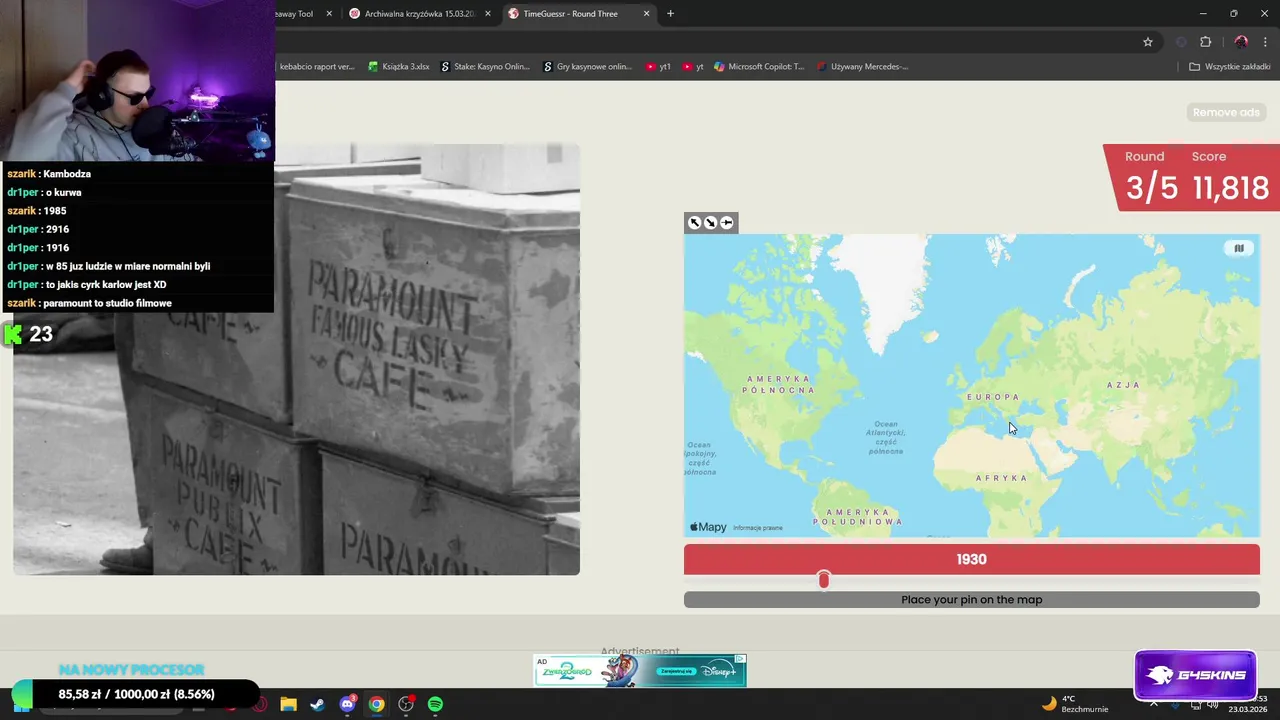The width and height of the screenshot is (1280, 720).
Task: Click Ameryka Północna on the map
Action: click(780, 385)
